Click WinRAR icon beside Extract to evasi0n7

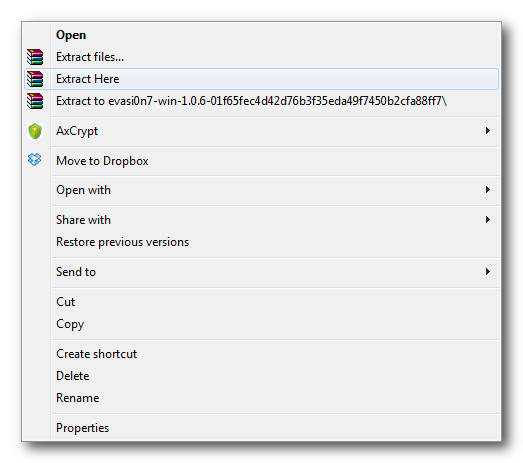[x=35, y=101]
